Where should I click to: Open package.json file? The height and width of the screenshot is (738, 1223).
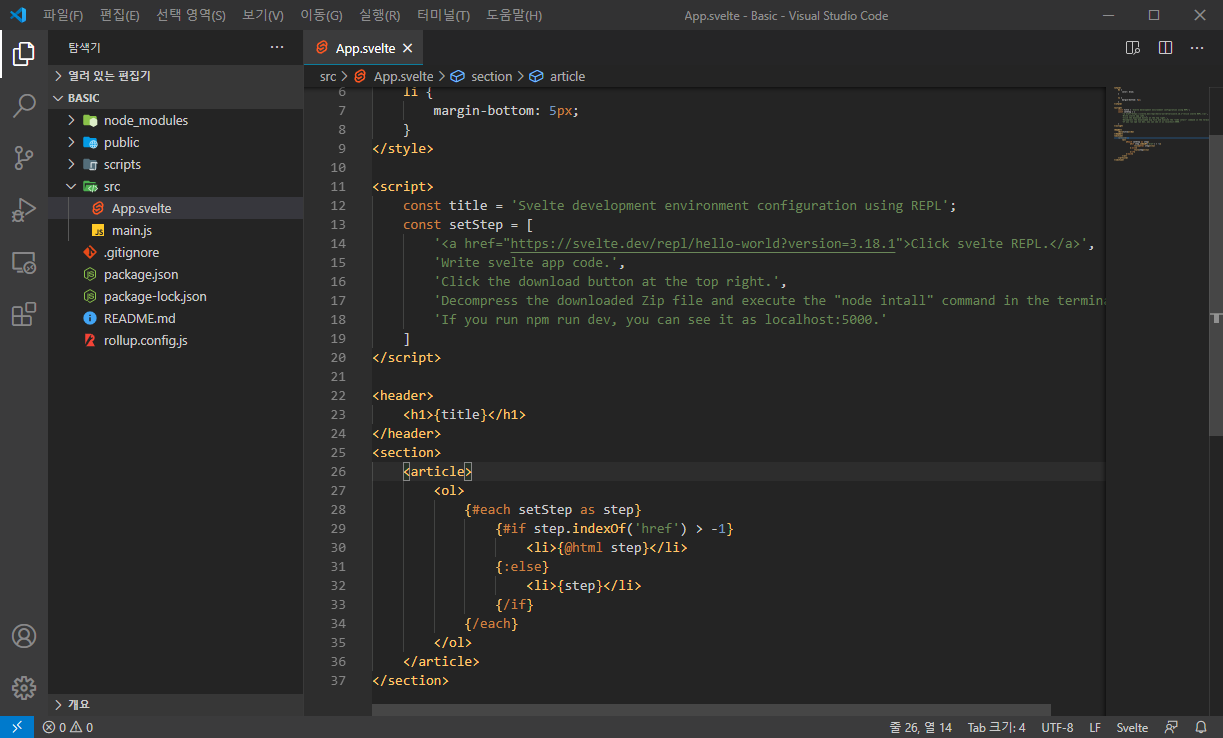click(175, 274)
